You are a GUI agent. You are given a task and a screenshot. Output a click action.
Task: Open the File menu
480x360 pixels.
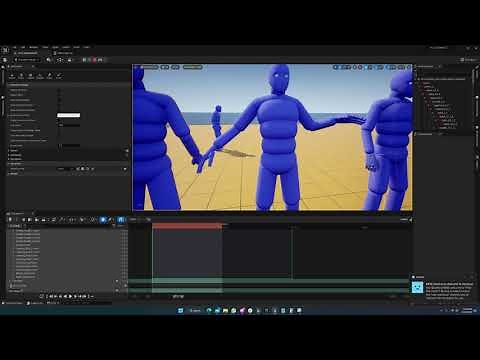point(14,47)
